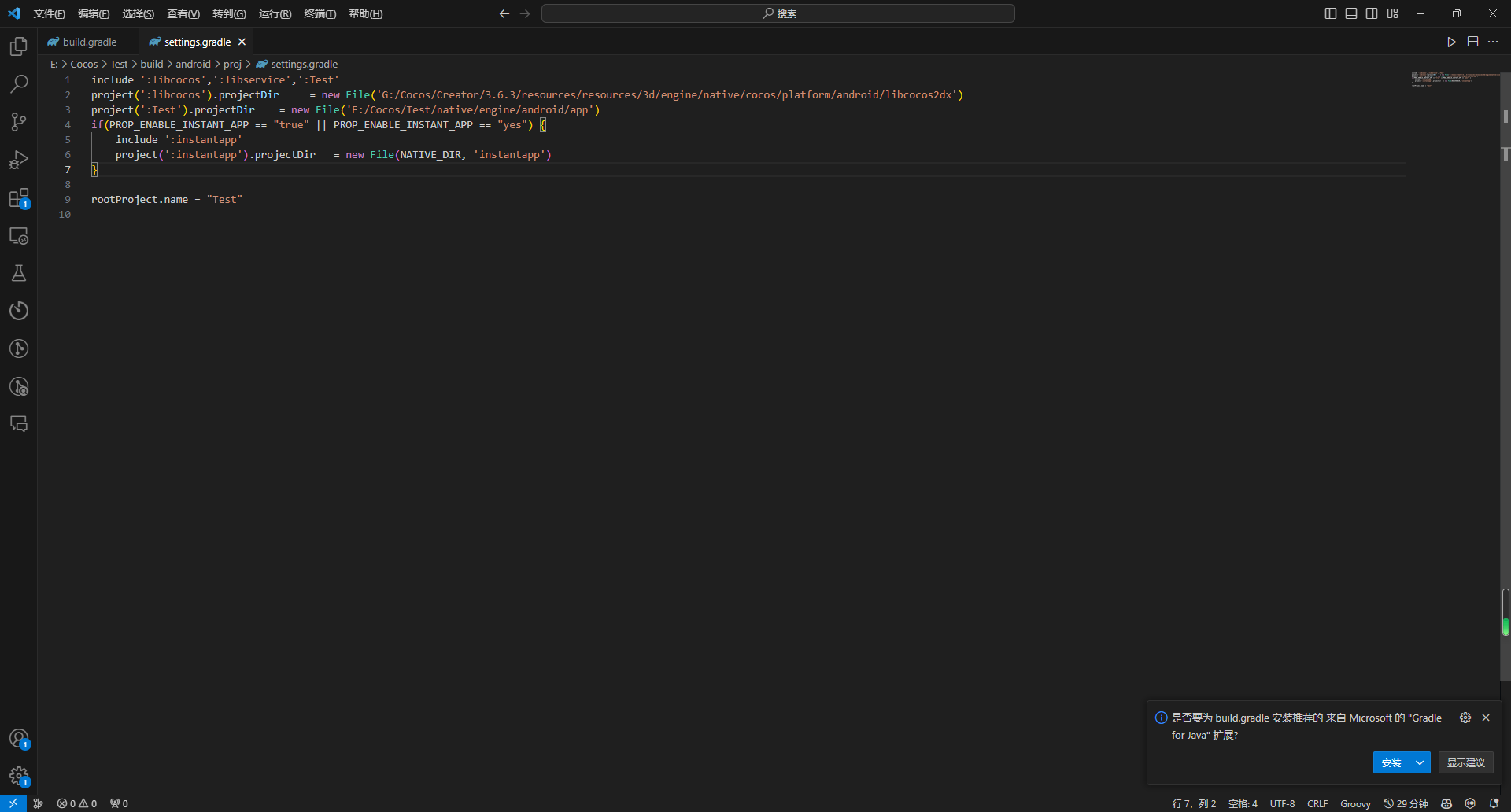Click the 显示建议 button
1511x812 pixels.
click(1465, 762)
